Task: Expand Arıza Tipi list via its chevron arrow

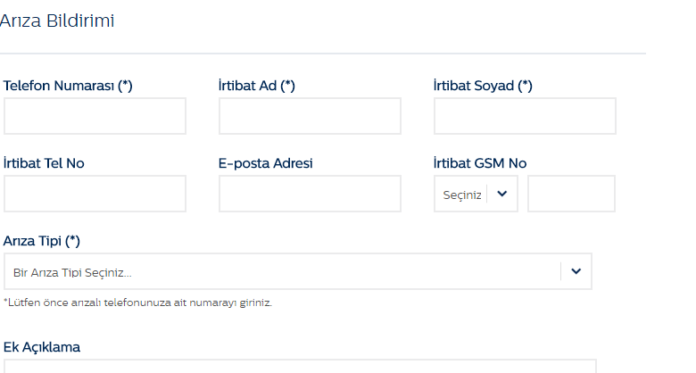Action: [576, 271]
